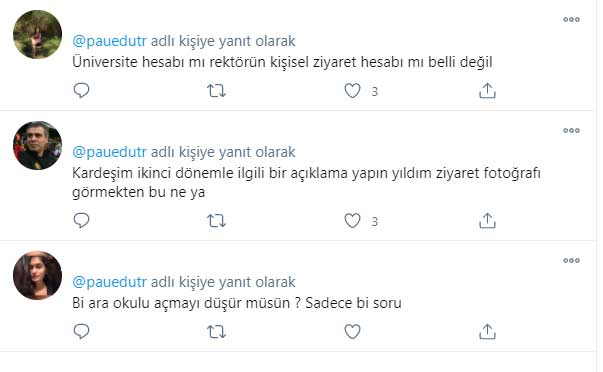Reply to the tweet about Üniversite hesabı

81,90
